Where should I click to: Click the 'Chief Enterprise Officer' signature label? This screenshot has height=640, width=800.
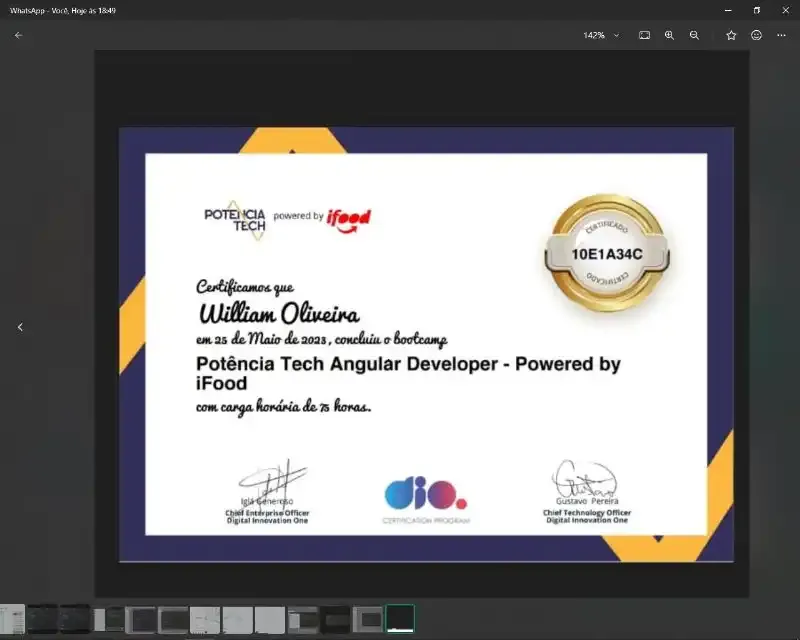(267, 513)
